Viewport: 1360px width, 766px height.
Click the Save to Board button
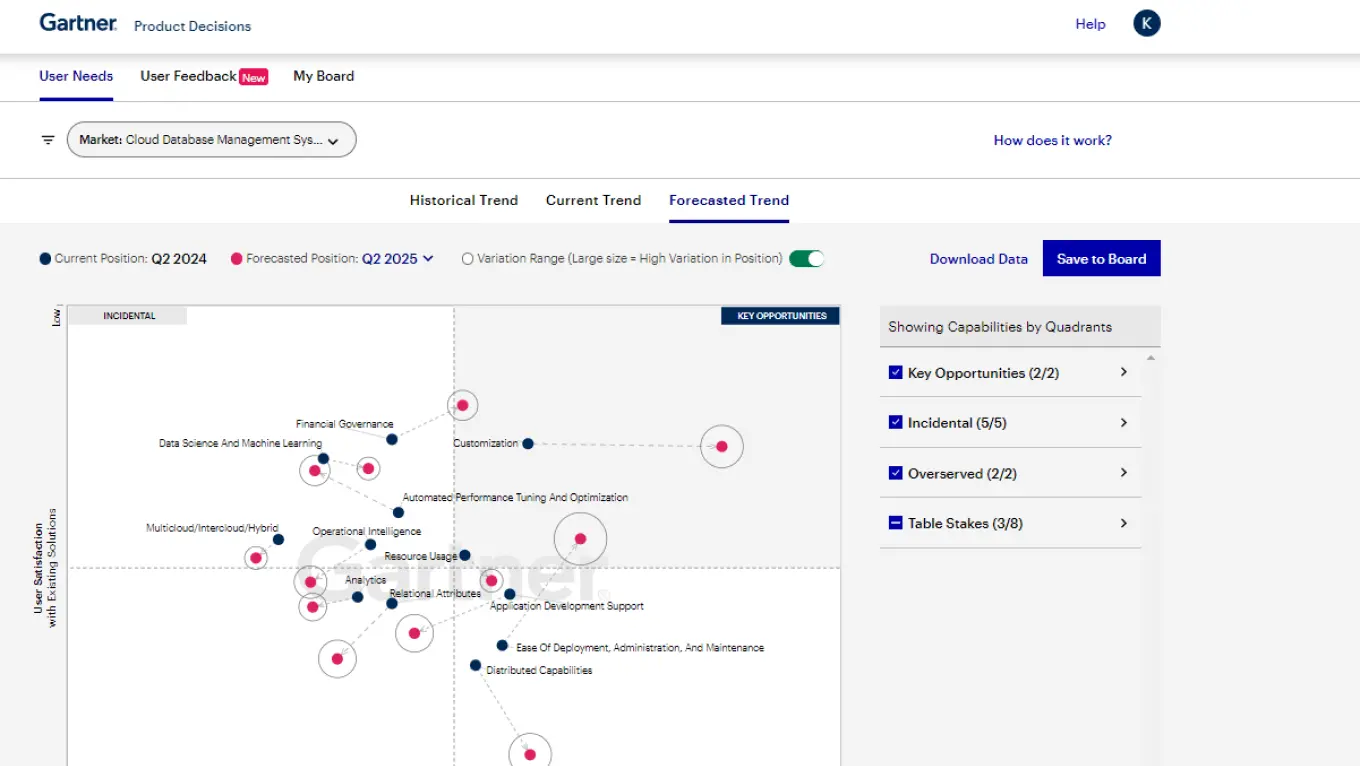point(1101,258)
